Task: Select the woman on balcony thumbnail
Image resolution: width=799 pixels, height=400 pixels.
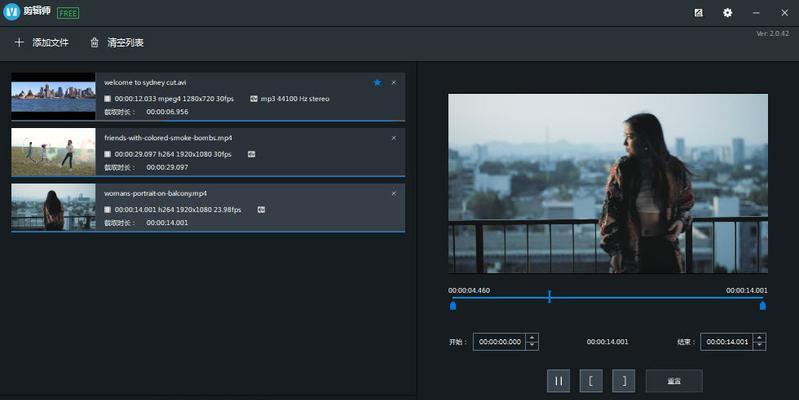Action: click(x=54, y=207)
